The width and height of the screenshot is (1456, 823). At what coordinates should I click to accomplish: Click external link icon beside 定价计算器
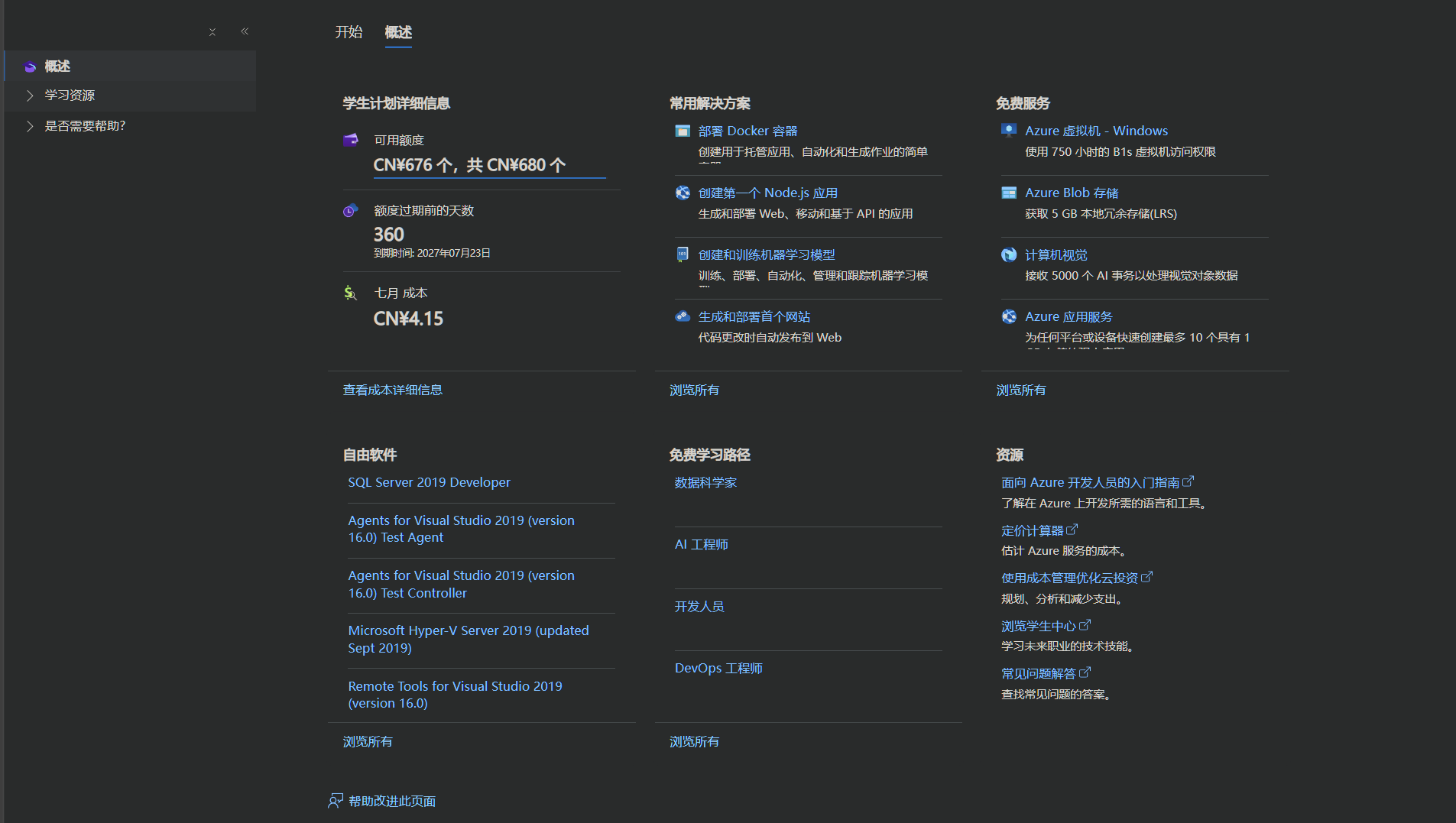click(x=1072, y=529)
